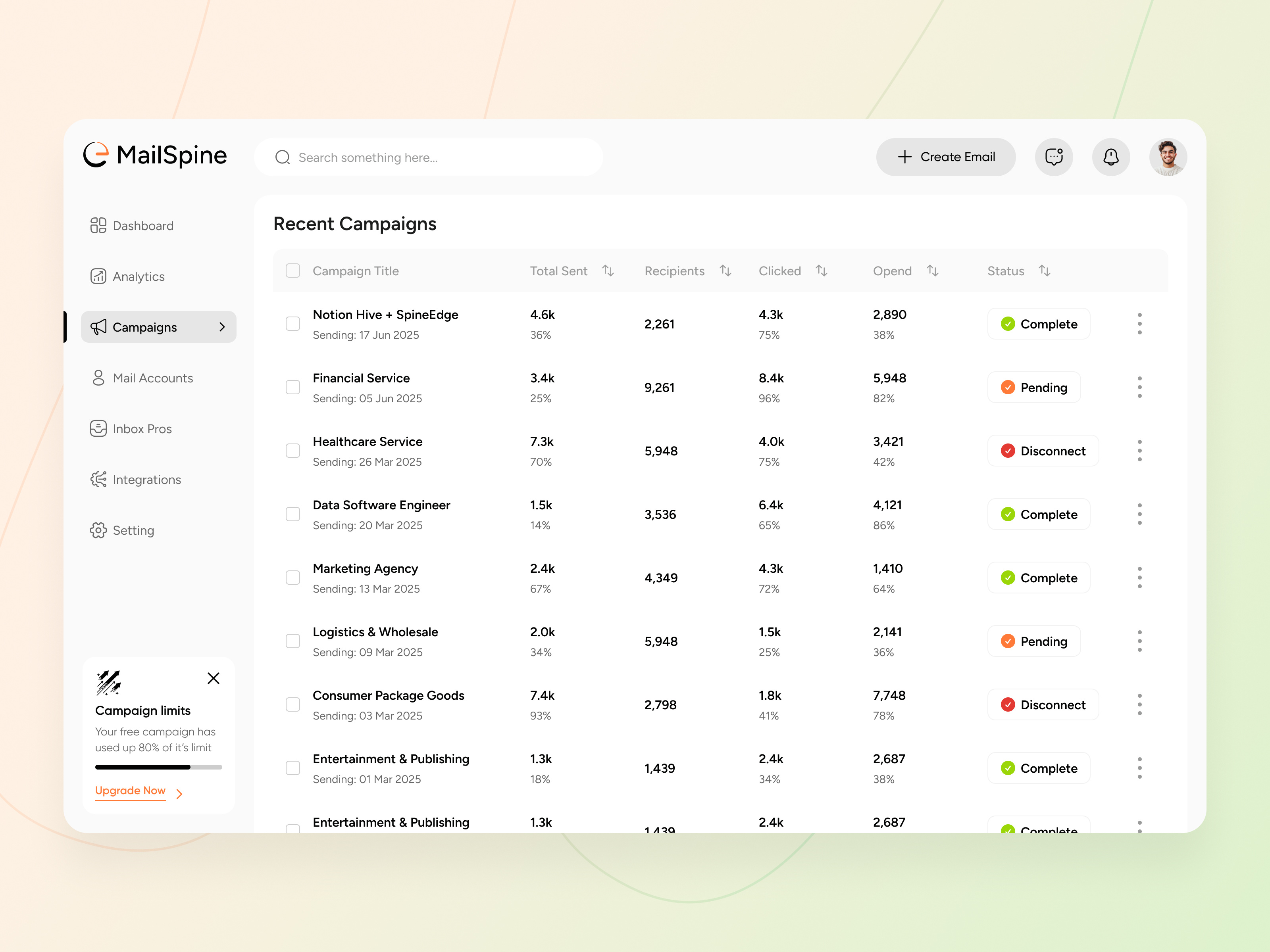Viewport: 1270px width, 952px height.
Task: Click the notifications bell icon
Action: coord(1111,157)
